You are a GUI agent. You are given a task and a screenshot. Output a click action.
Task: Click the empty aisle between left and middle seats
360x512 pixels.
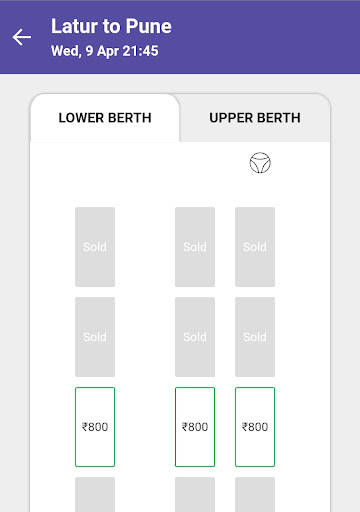(145, 337)
